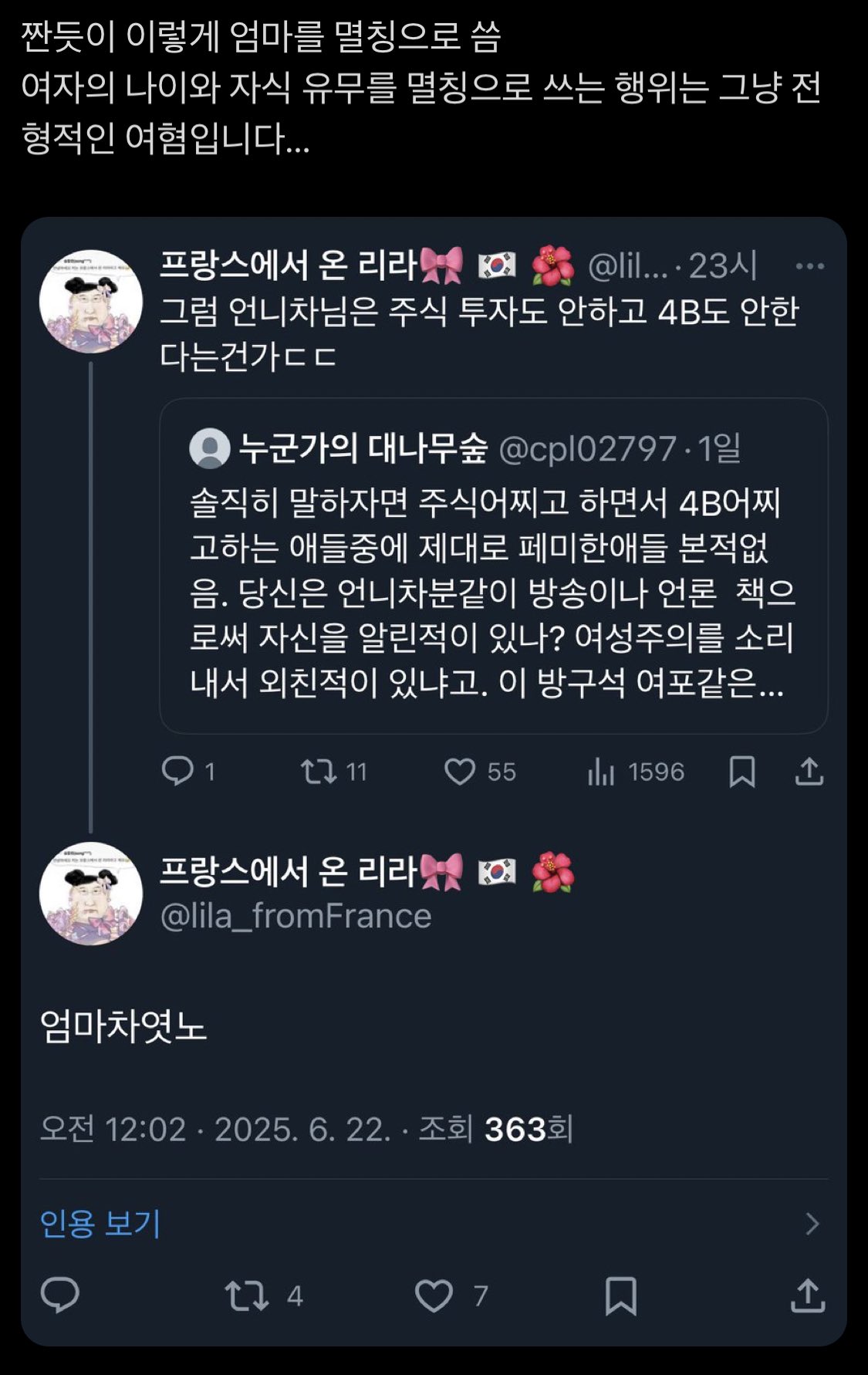Share the first post in the thread
This screenshot has height=1375, width=868.
[809, 771]
